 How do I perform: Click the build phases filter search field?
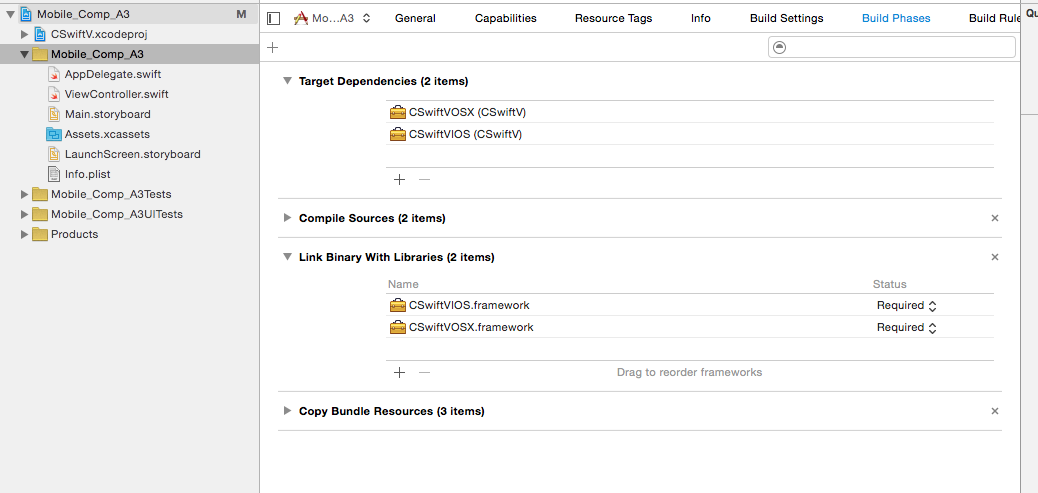892,47
